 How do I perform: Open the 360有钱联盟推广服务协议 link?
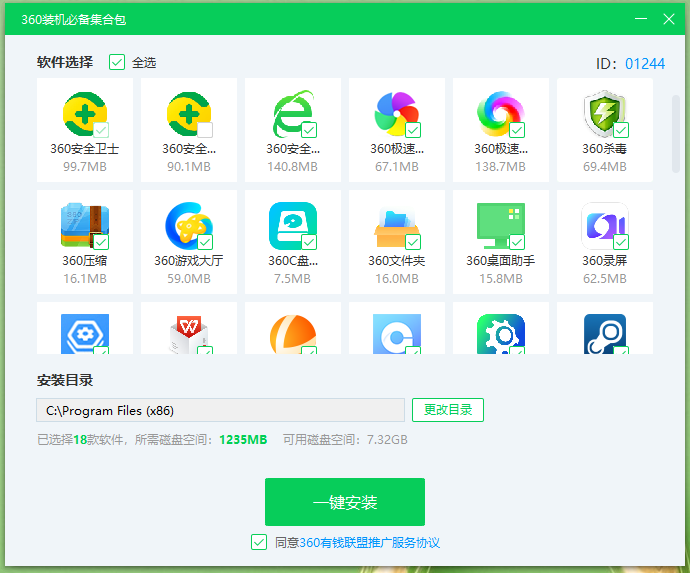pos(369,543)
